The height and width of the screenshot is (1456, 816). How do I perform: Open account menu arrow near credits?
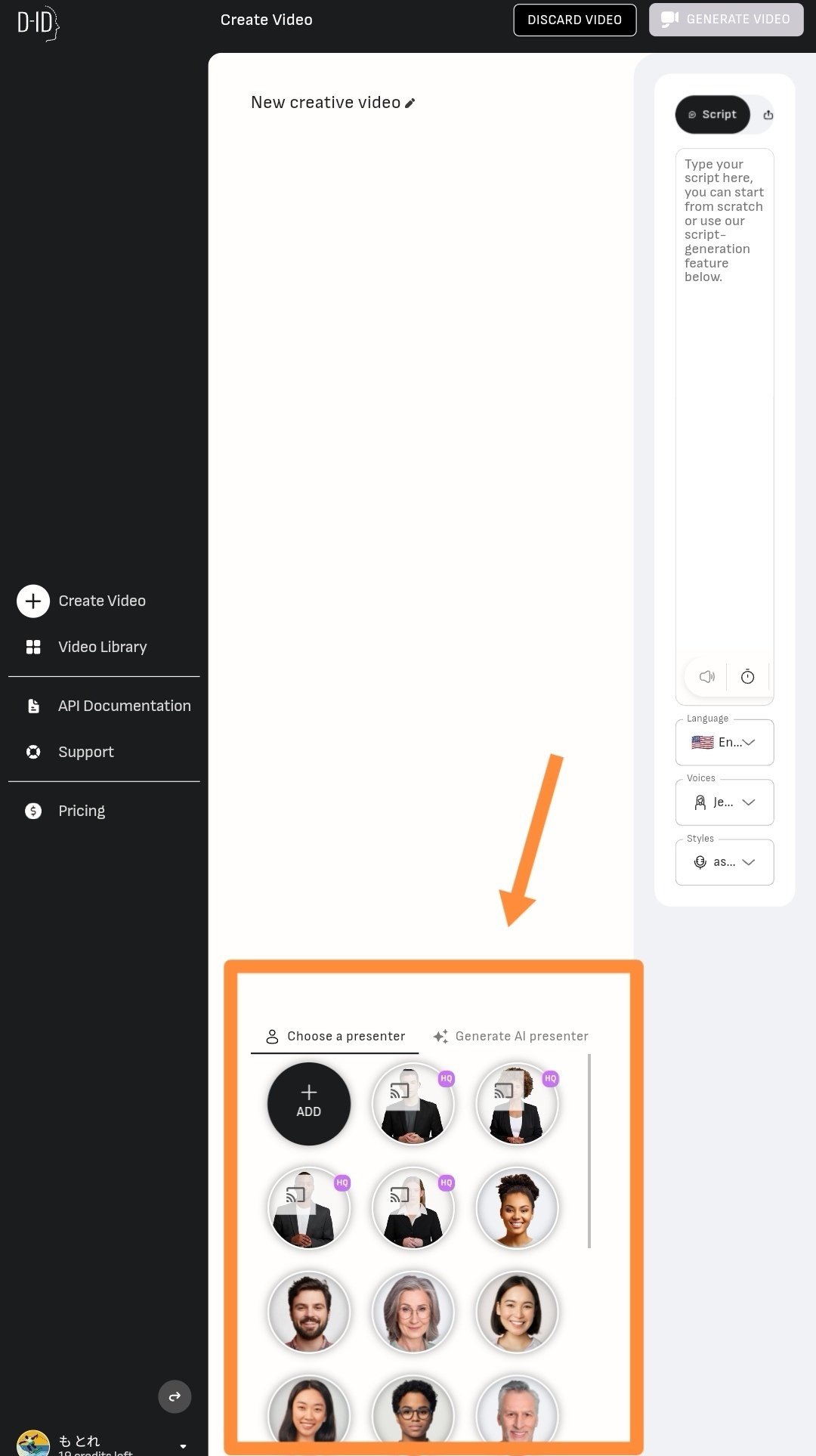coord(183,1446)
